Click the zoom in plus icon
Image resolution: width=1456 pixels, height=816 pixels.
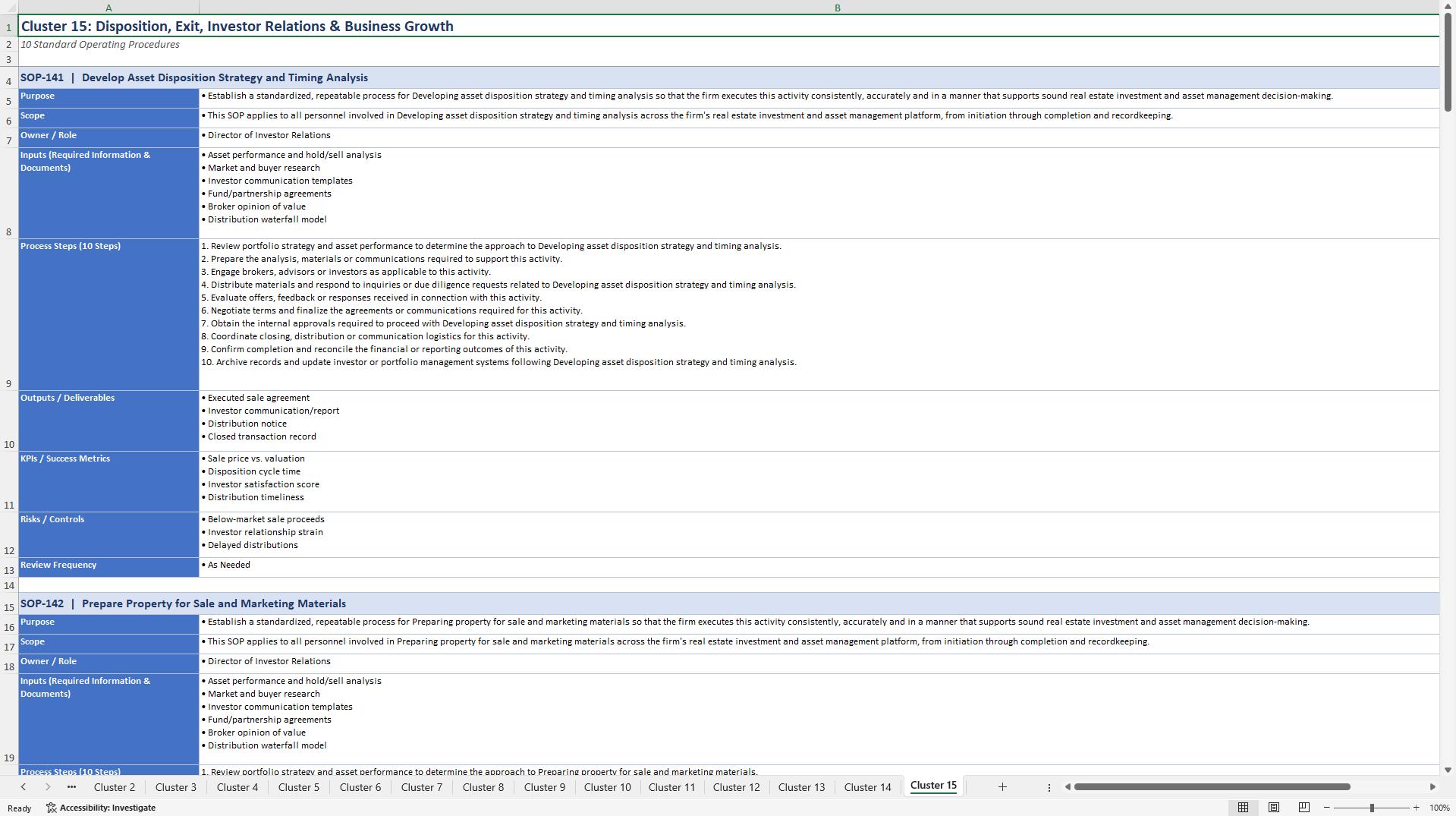1417,808
